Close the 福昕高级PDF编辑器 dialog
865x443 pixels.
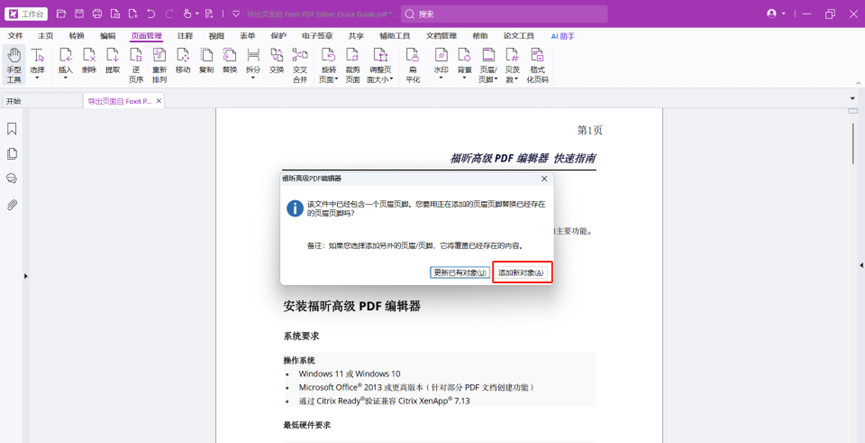(x=544, y=179)
